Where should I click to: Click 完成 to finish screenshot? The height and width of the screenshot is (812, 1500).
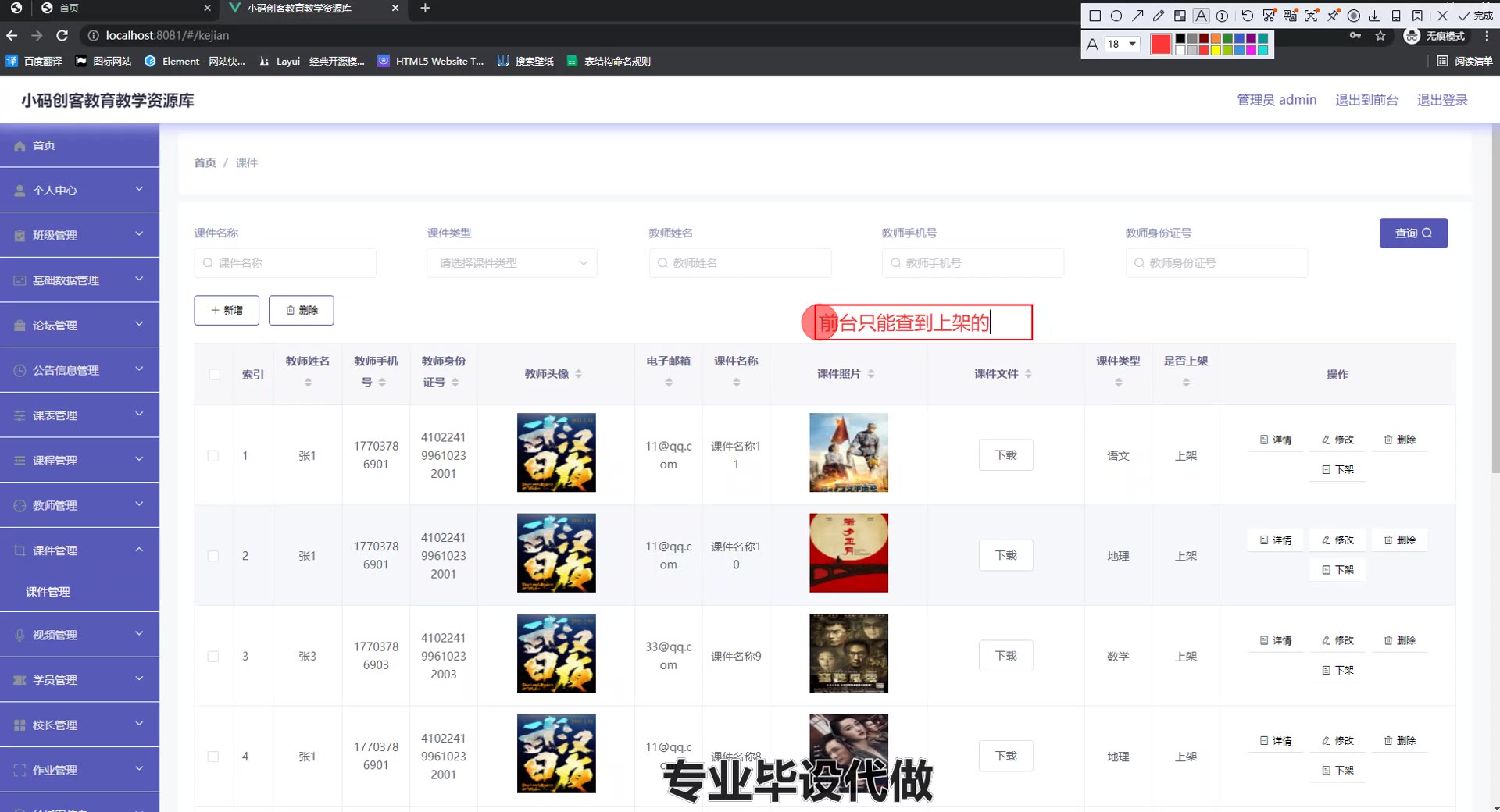1475,16
